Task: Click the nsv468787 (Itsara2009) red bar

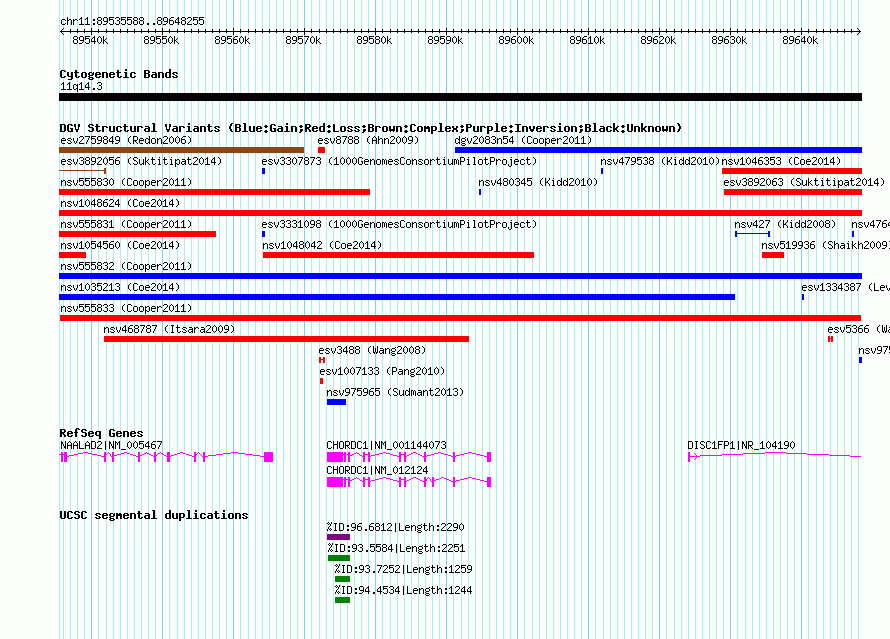Action: [x=287, y=339]
